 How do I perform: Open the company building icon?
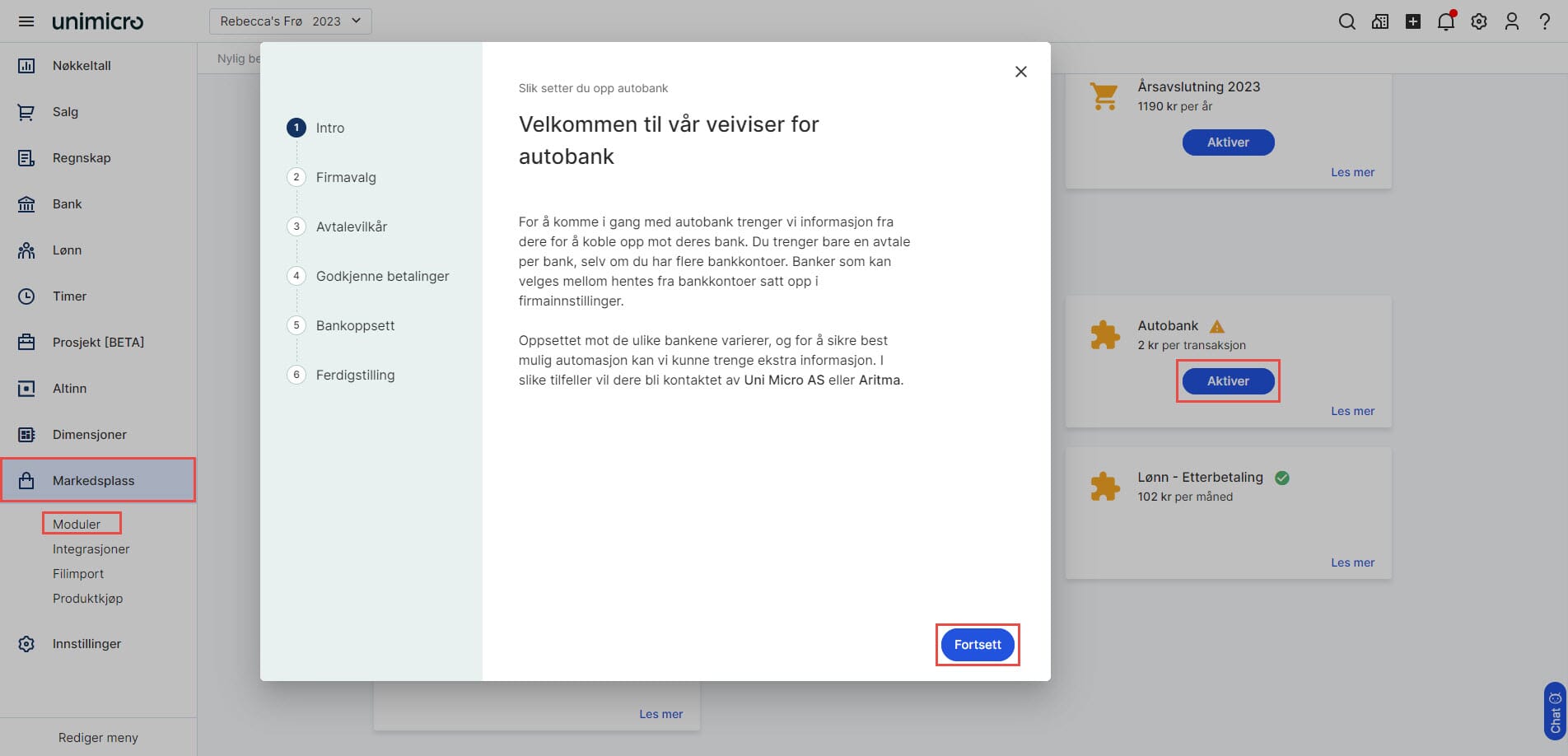(x=1379, y=22)
